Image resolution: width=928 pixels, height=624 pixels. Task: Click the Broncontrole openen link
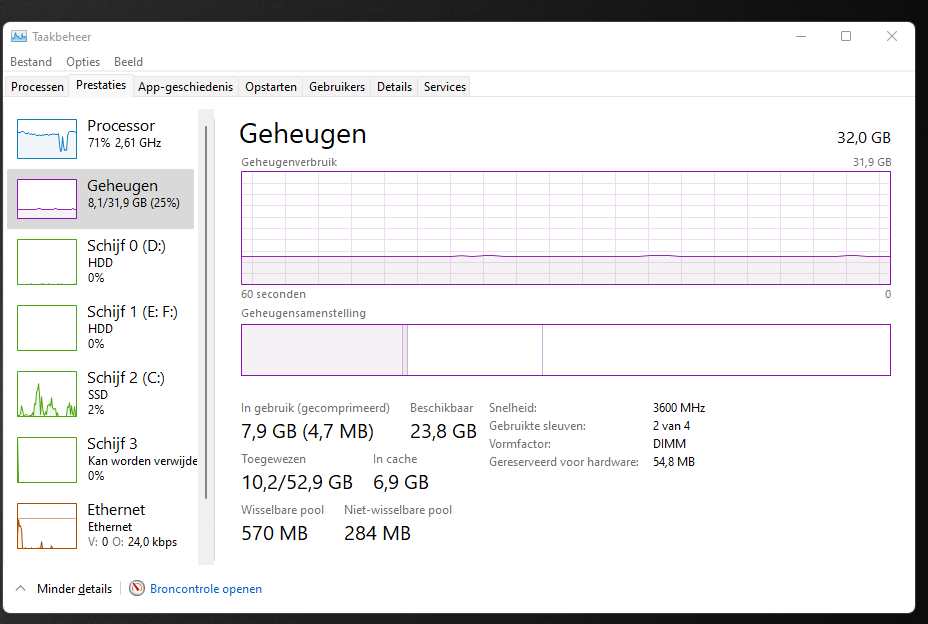206,589
